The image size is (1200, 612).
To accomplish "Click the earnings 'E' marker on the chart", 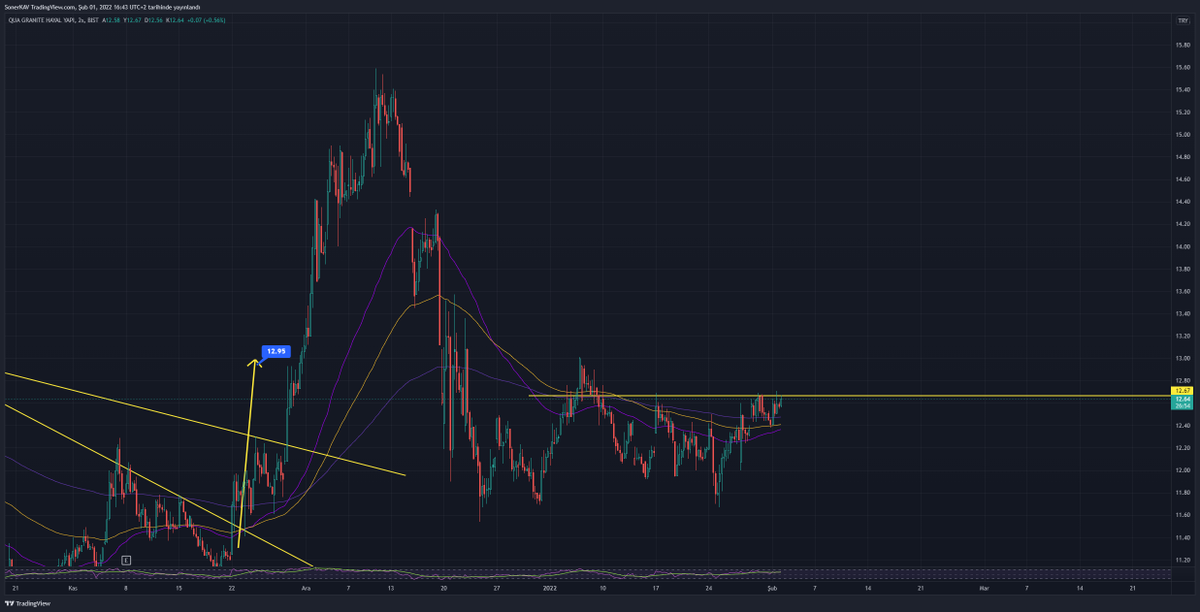I will [x=126, y=560].
